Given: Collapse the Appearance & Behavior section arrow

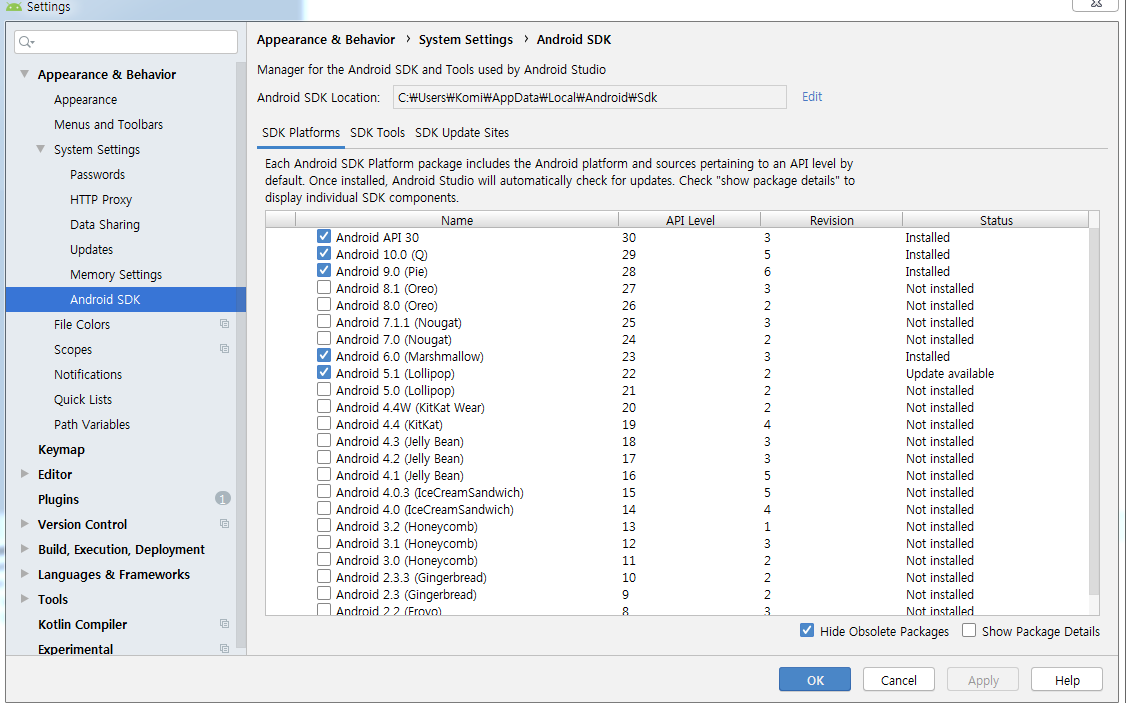Looking at the screenshot, I should point(24,74).
